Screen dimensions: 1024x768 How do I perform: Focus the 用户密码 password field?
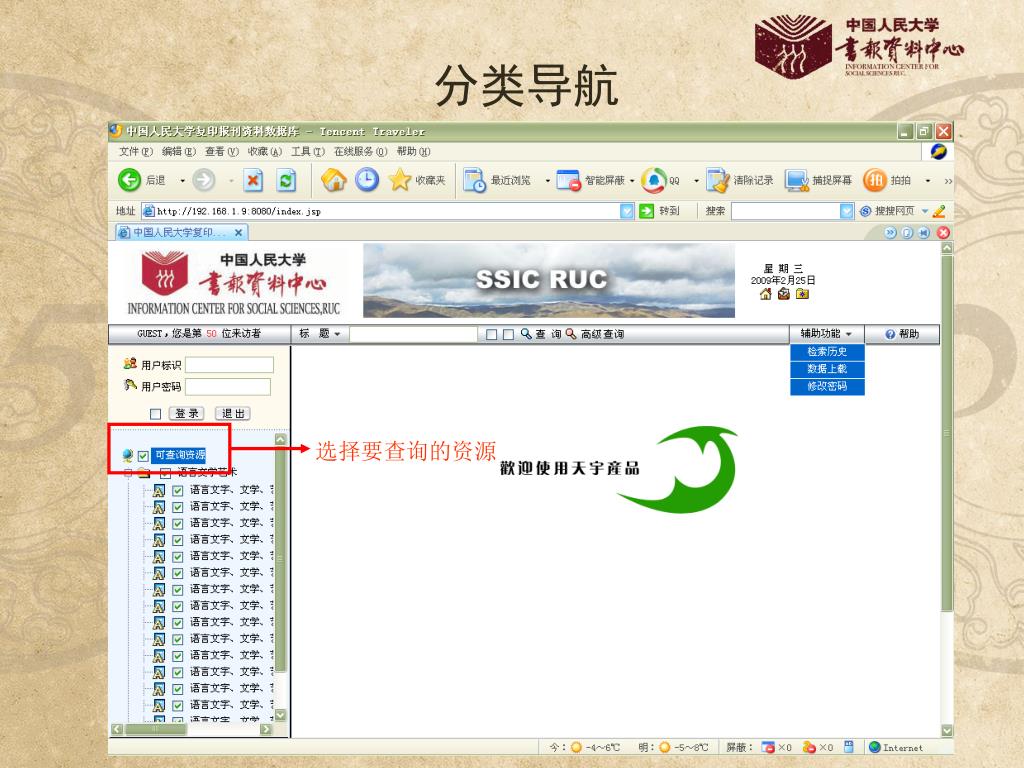coord(228,387)
